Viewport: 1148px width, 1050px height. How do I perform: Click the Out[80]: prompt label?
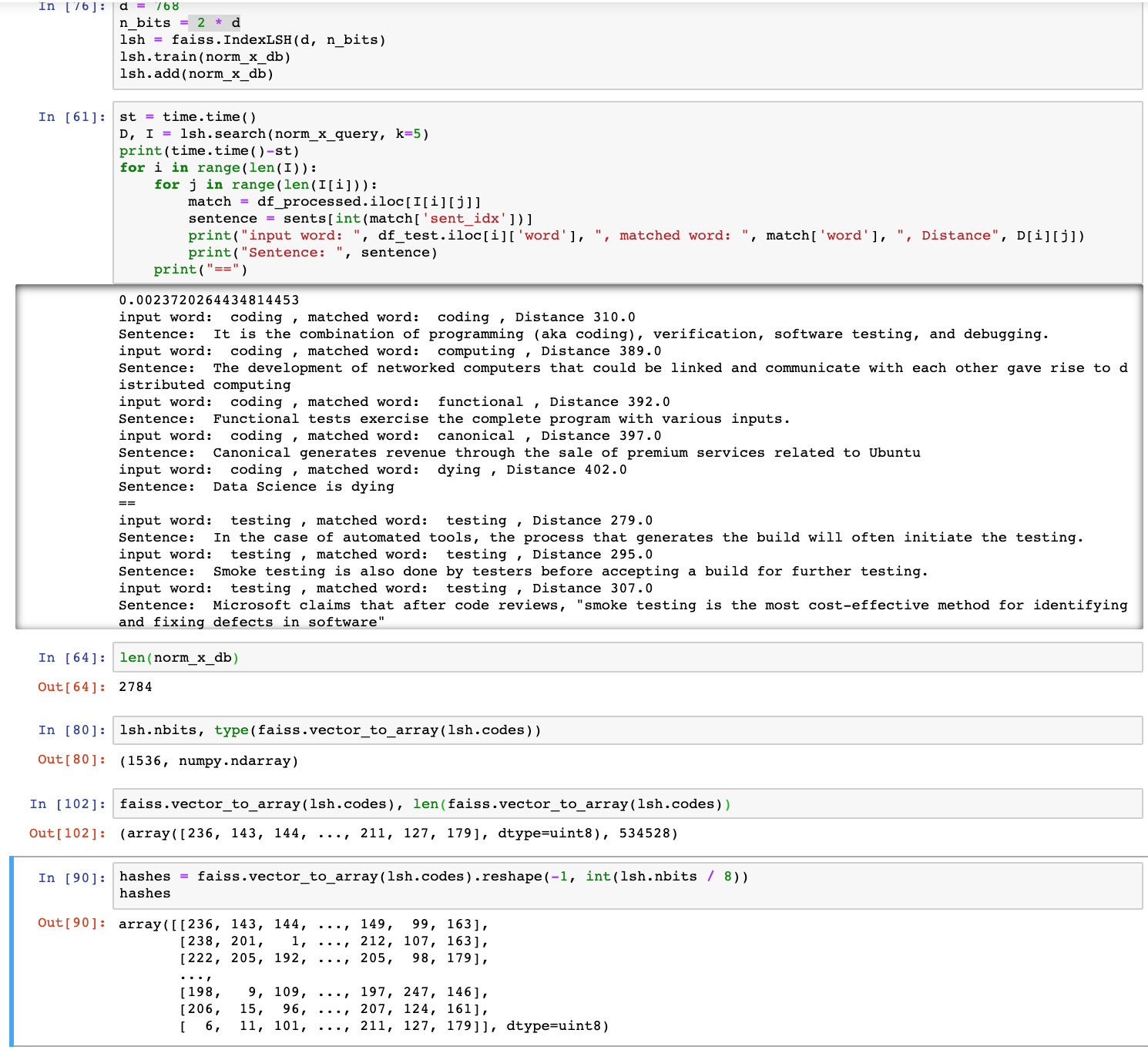coord(72,760)
